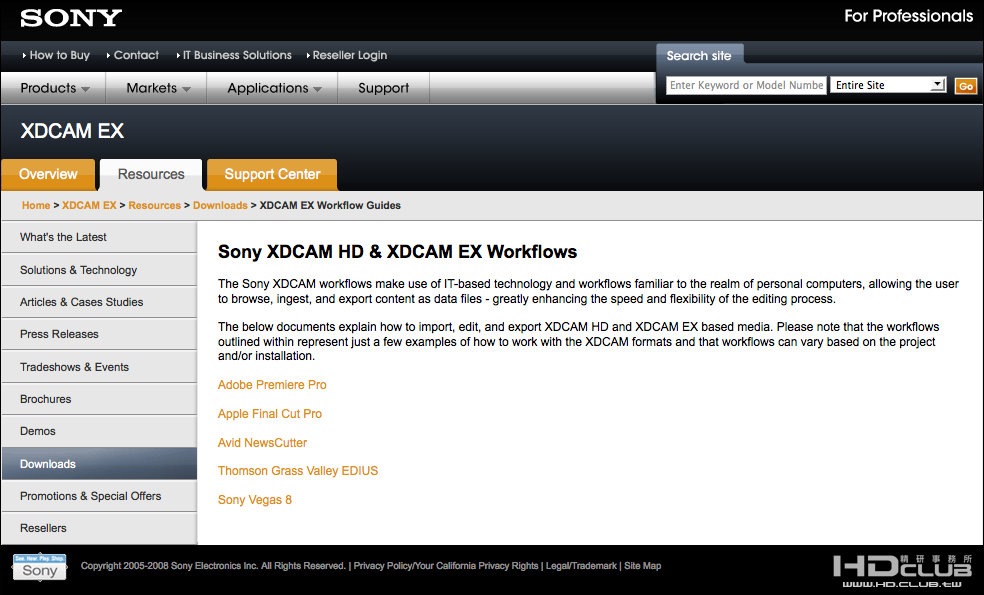
Task: Click the XDCAM EX Workflow Guides breadcrumb text
Action: point(330,205)
